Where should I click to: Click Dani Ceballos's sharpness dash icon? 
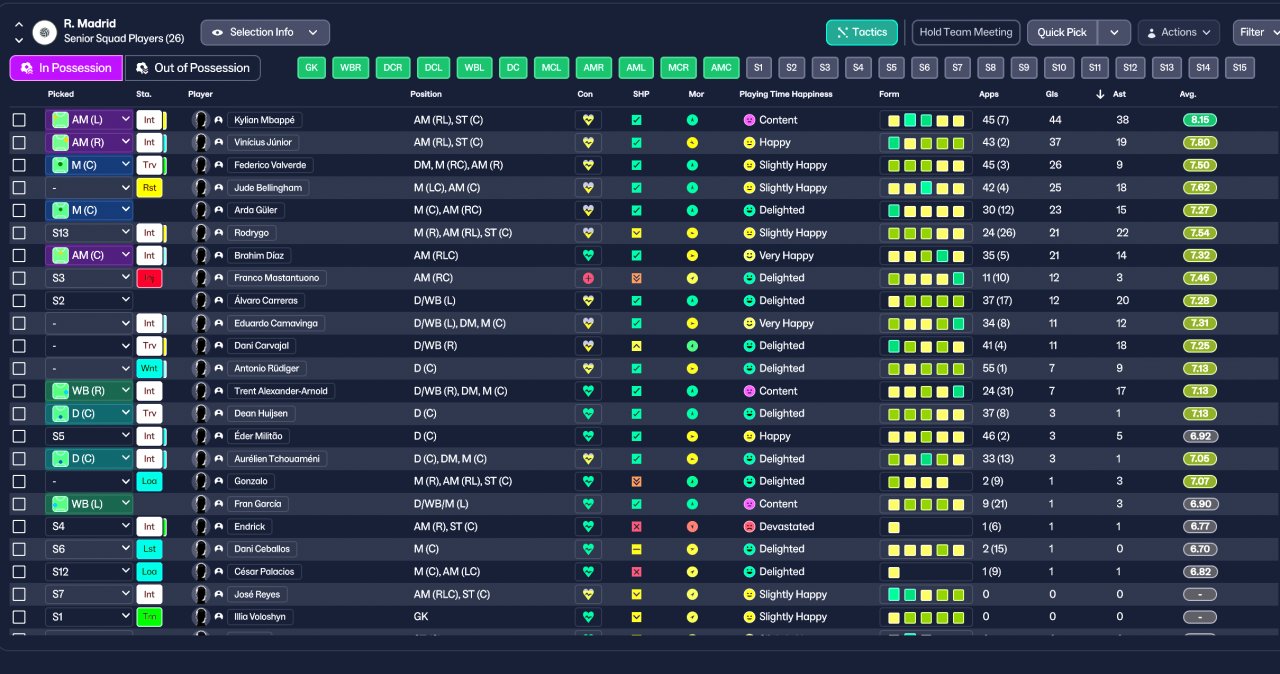[636, 549]
